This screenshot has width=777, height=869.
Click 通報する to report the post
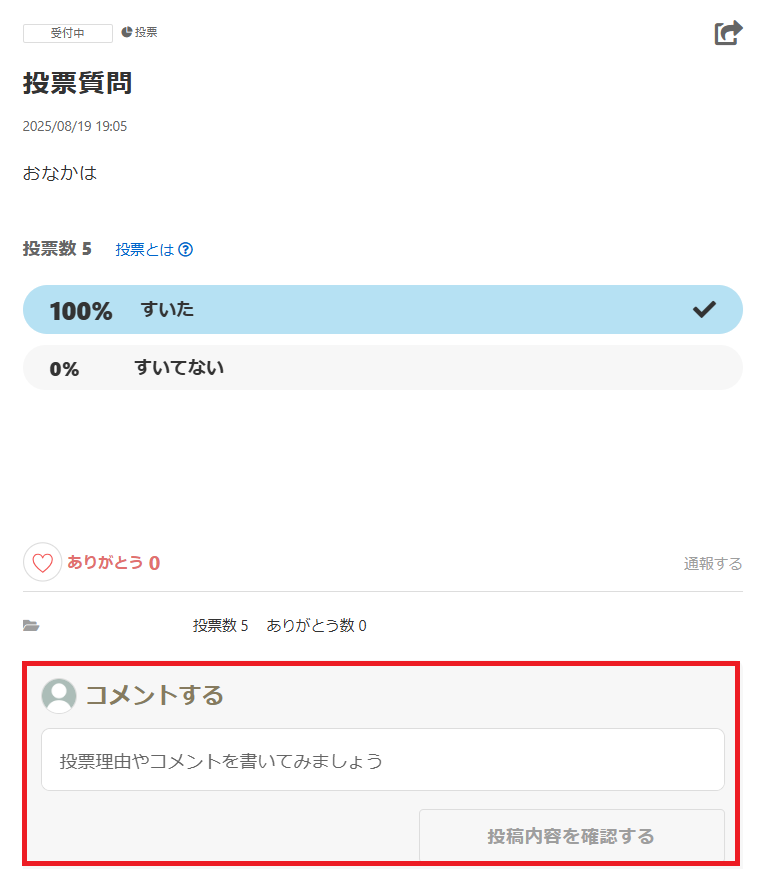coord(713,564)
